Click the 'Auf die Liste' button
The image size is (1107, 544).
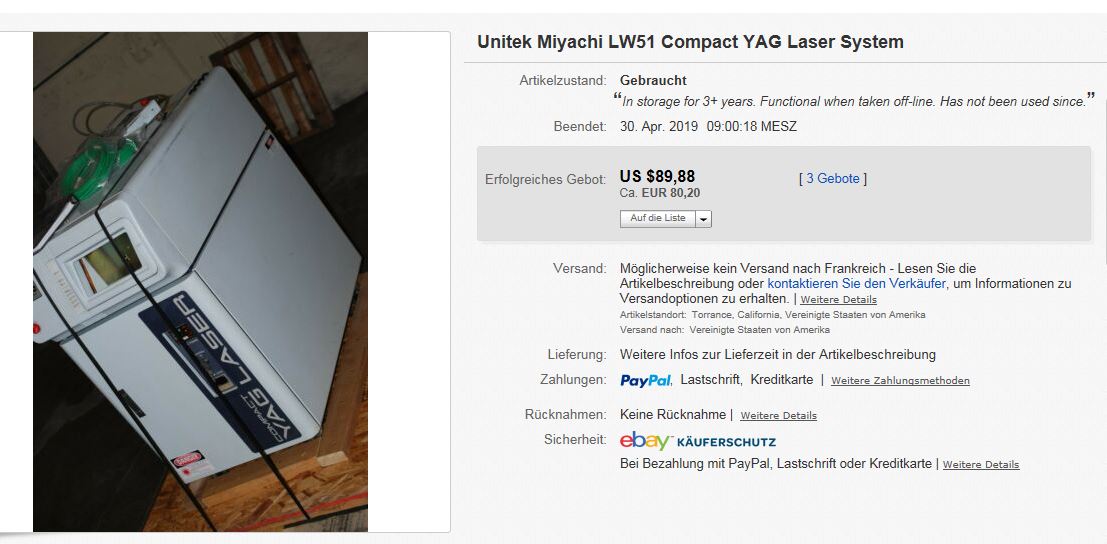click(658, 219)
